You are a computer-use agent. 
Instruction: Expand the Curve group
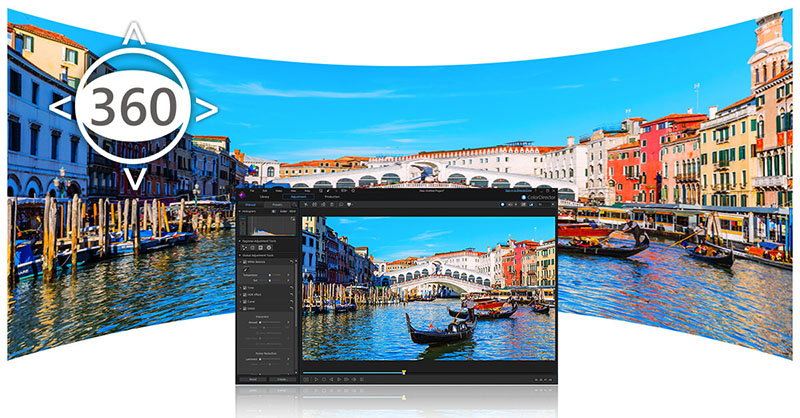[240, 302]
